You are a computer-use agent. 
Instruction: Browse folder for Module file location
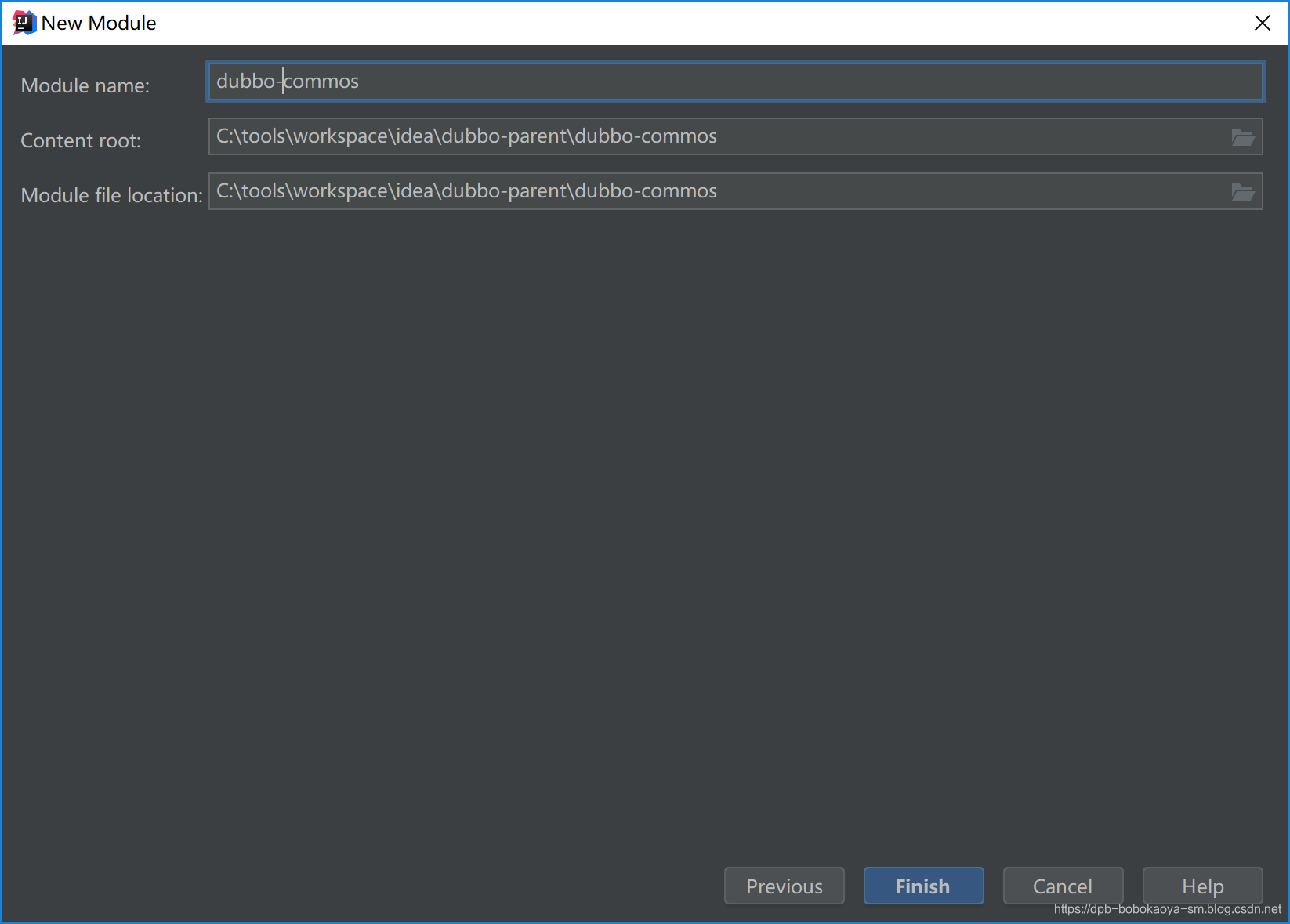click(x=1243, y=192)
